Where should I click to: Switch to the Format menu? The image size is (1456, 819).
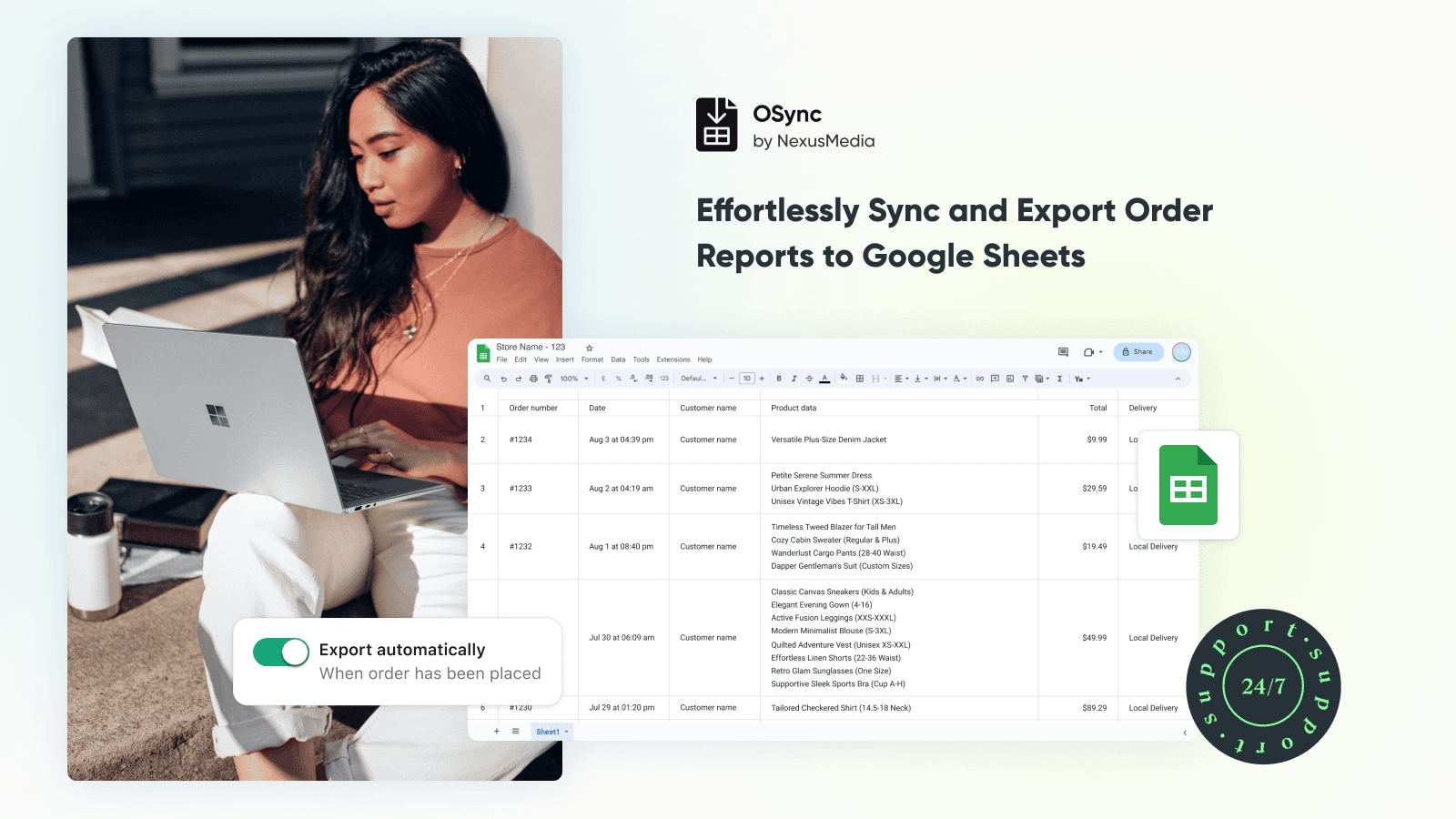click(x=592, y=359)
